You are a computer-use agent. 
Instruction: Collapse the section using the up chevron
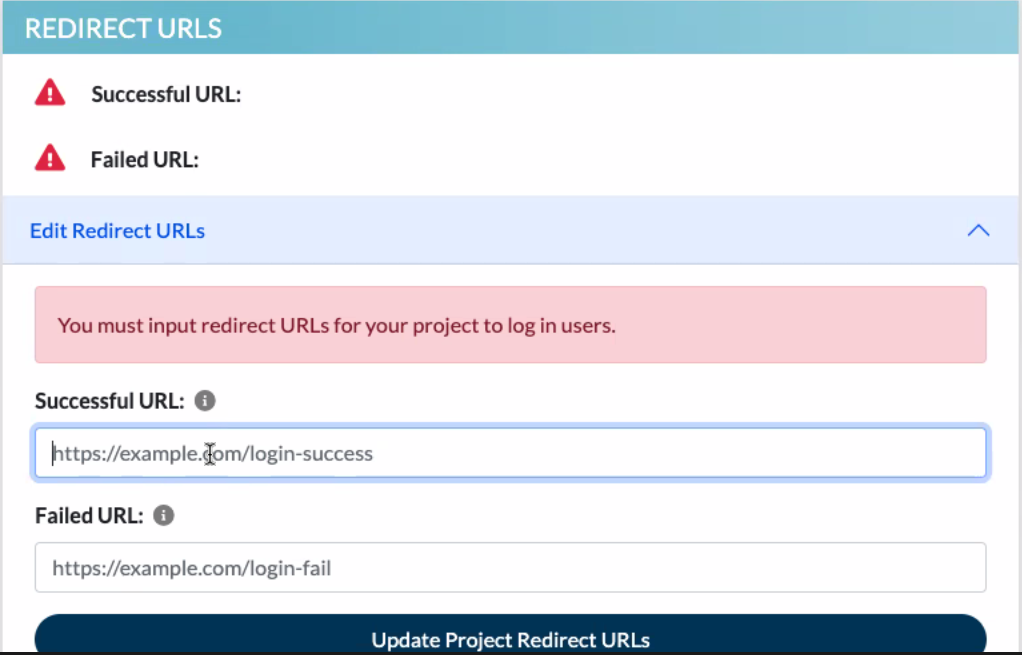(978, 231)
